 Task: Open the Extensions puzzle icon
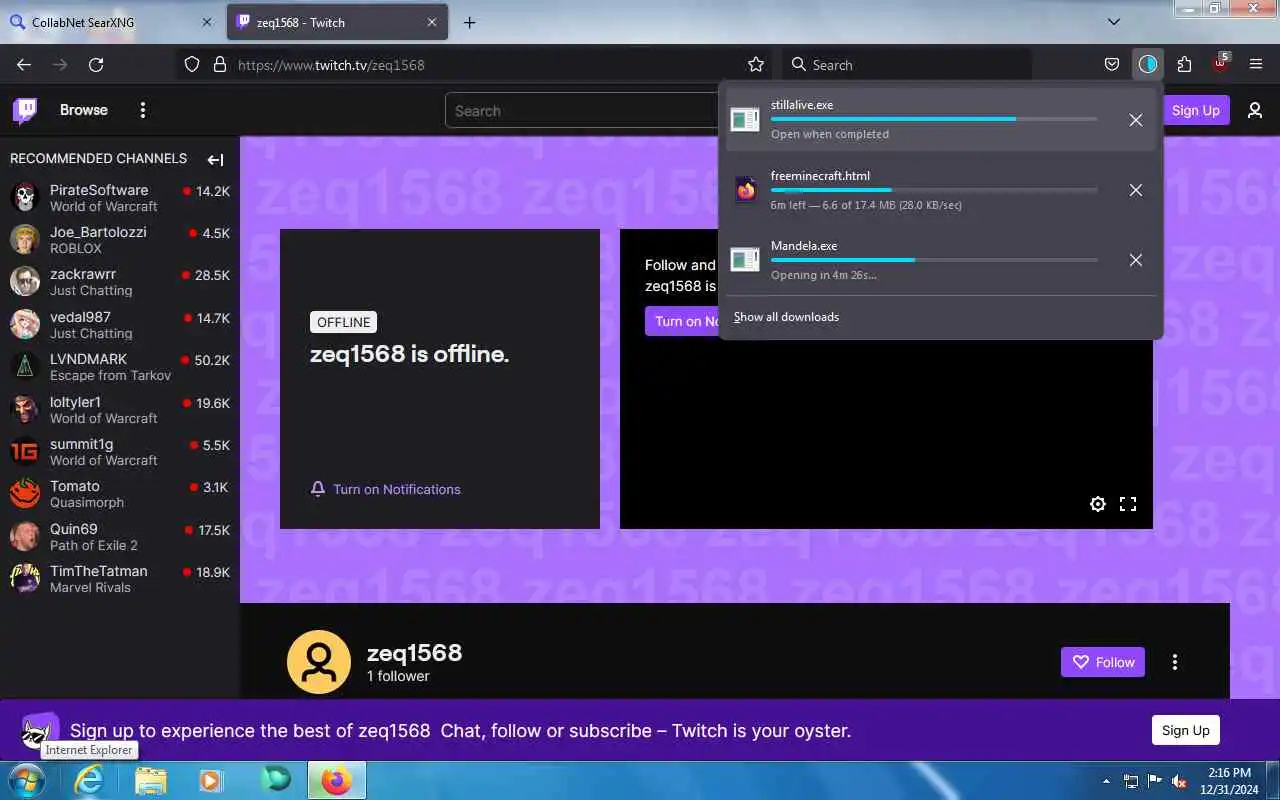click(1184, 64)
